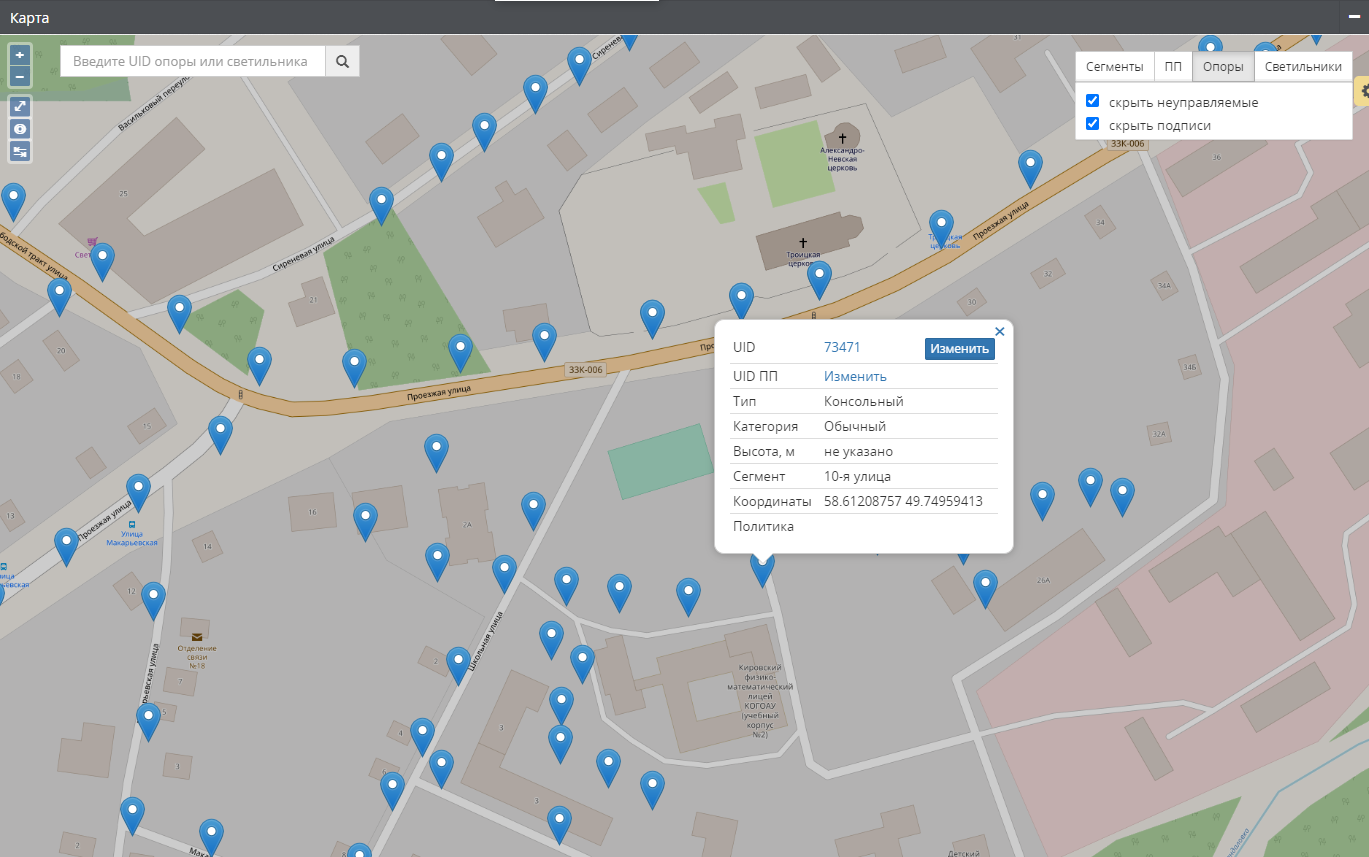Toggle fullscreen map view
Viewport: 1369px width, 857px height.
[20, 106]
